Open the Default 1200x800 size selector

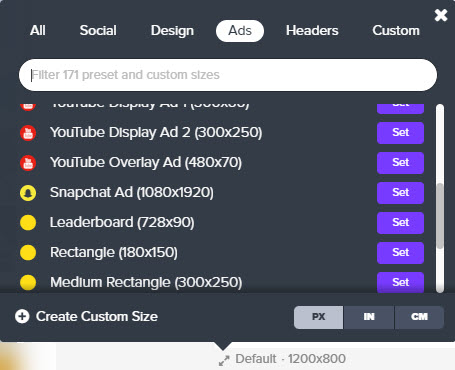[x=282, y=359]
